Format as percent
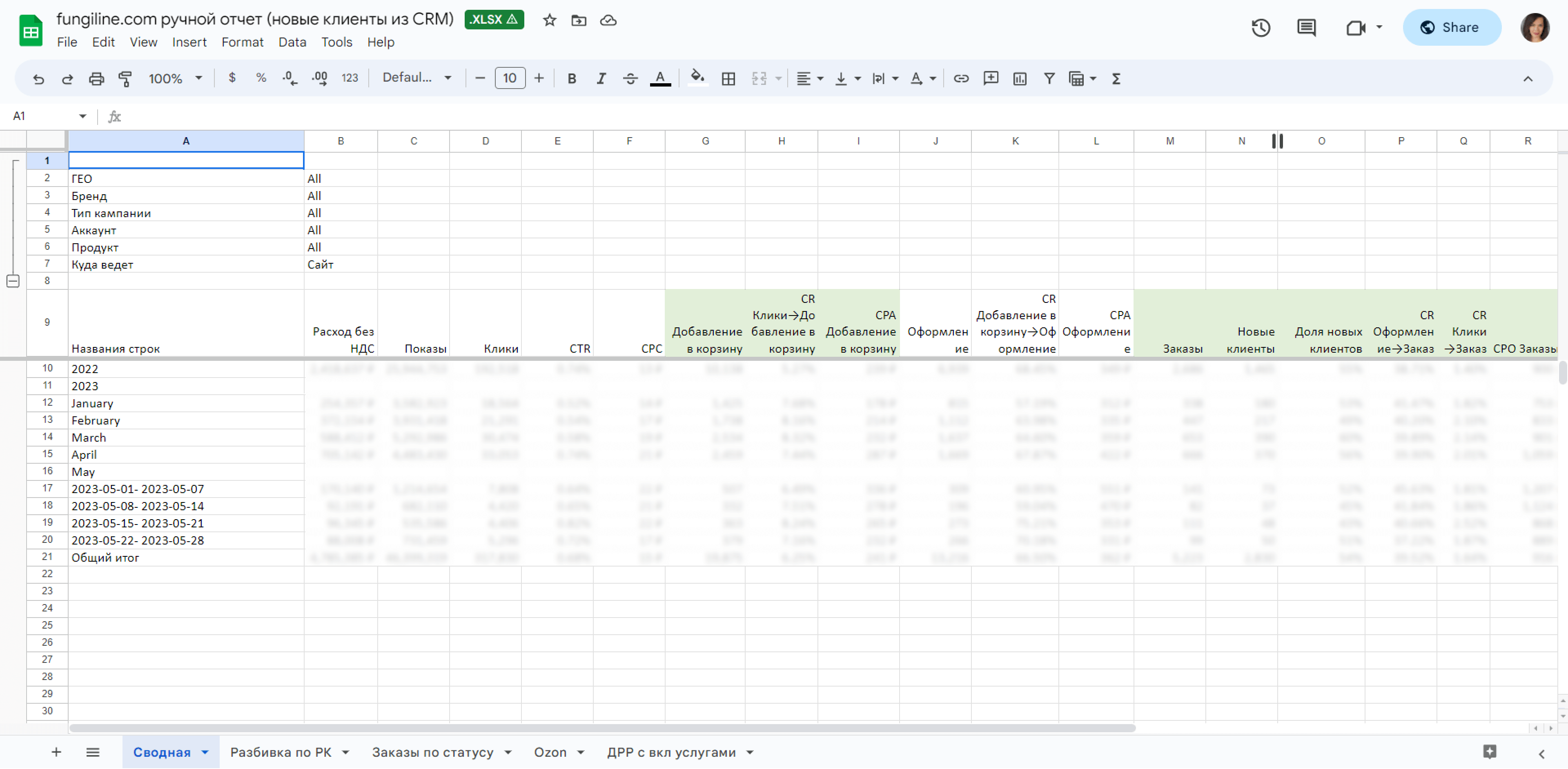 pos(261,78)
